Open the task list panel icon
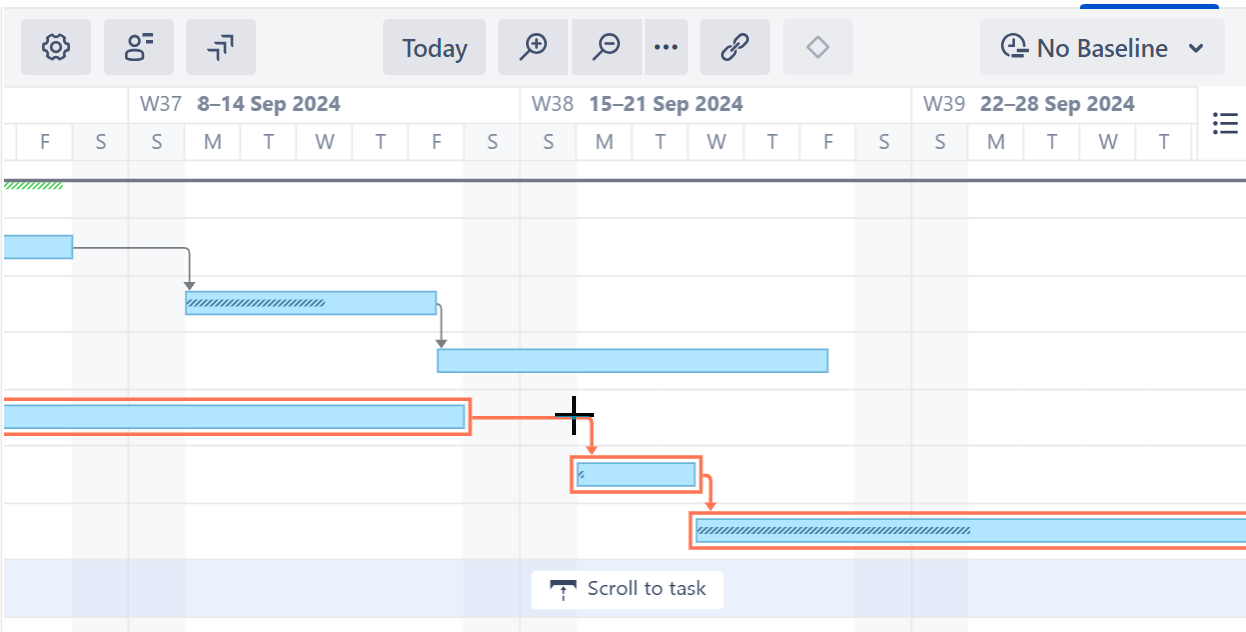Viewport: 1246px width, 632px height. (x=1225, y=123)
